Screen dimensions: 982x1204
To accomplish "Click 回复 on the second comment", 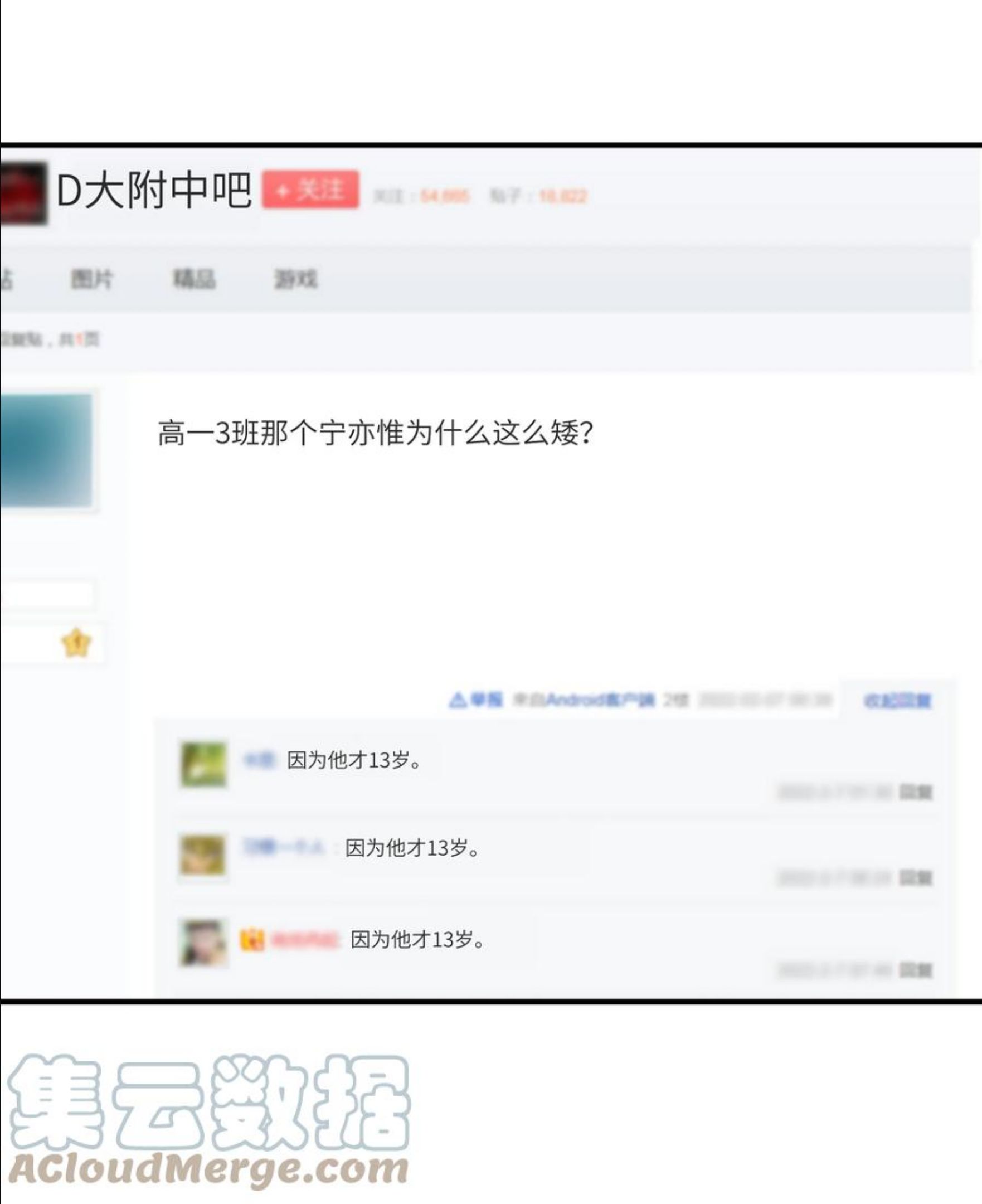I will pyautogui.click(x=916, y=878).
